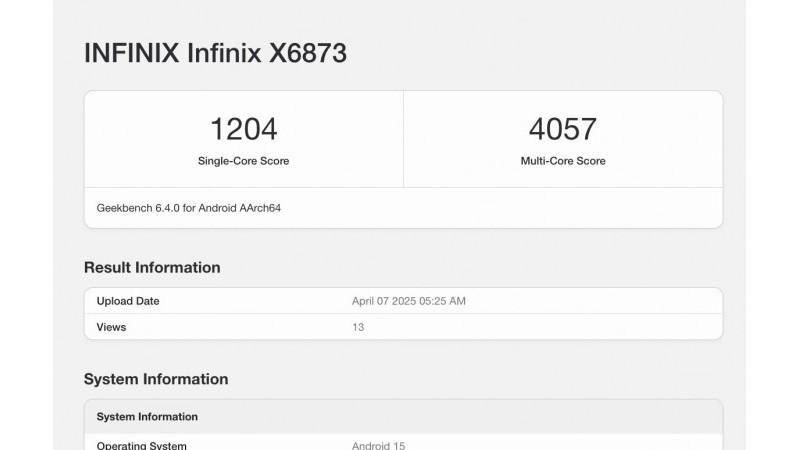800x450 pixels.
Task: Select the 1204 single-core score value
Action: [243, 129]
